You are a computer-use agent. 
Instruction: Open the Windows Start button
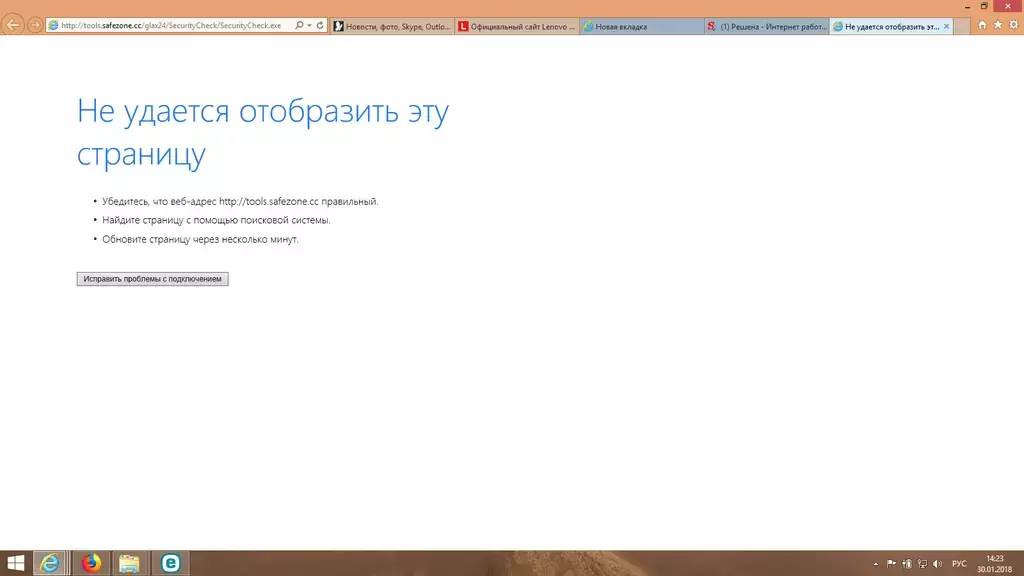pos(15,563)
